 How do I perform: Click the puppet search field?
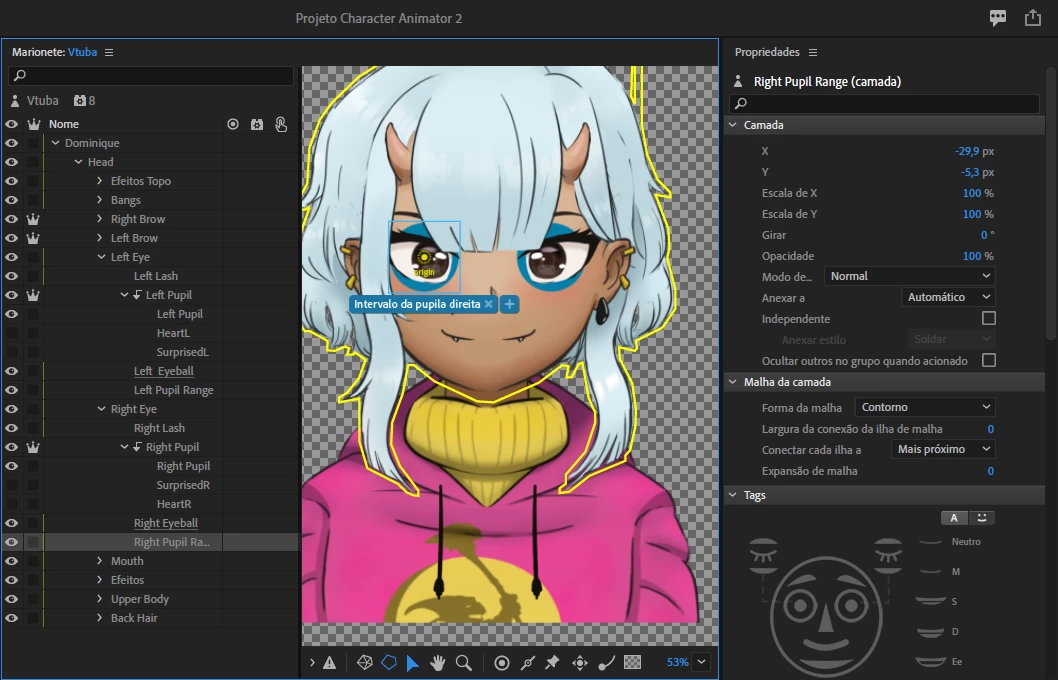click(151, 76)
